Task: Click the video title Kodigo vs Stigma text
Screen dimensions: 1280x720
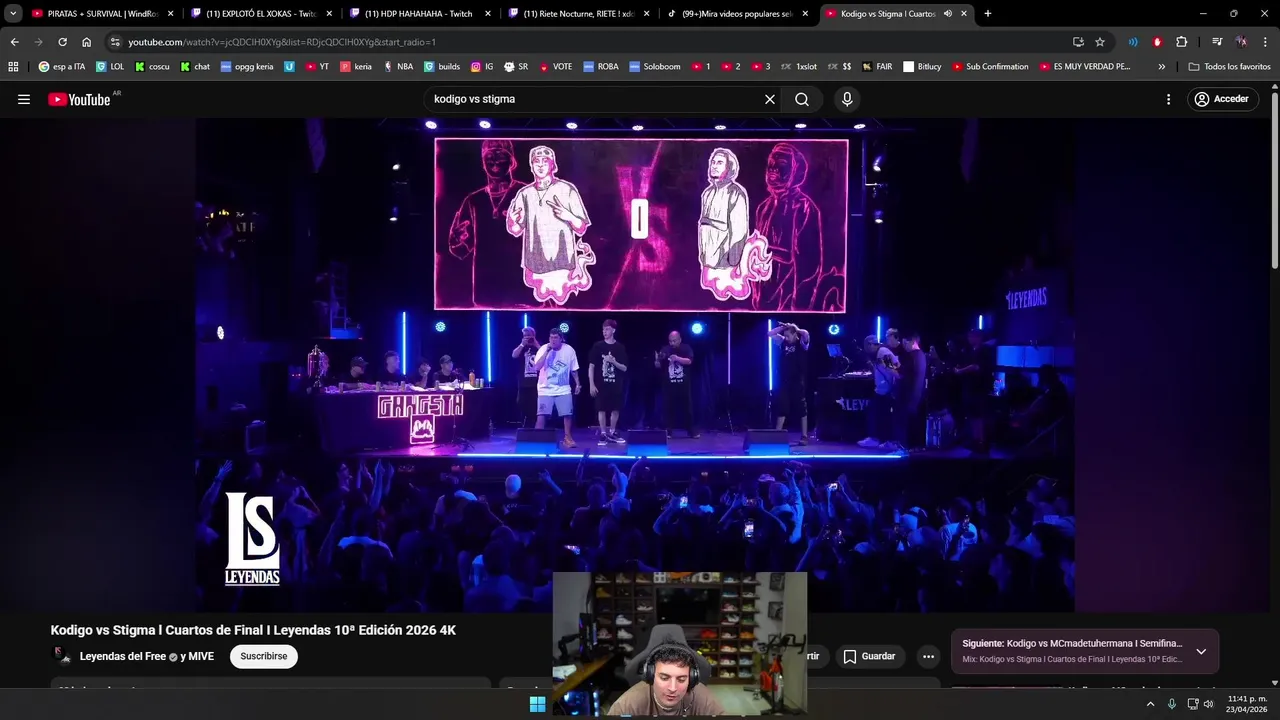Action: coord(253,630)
